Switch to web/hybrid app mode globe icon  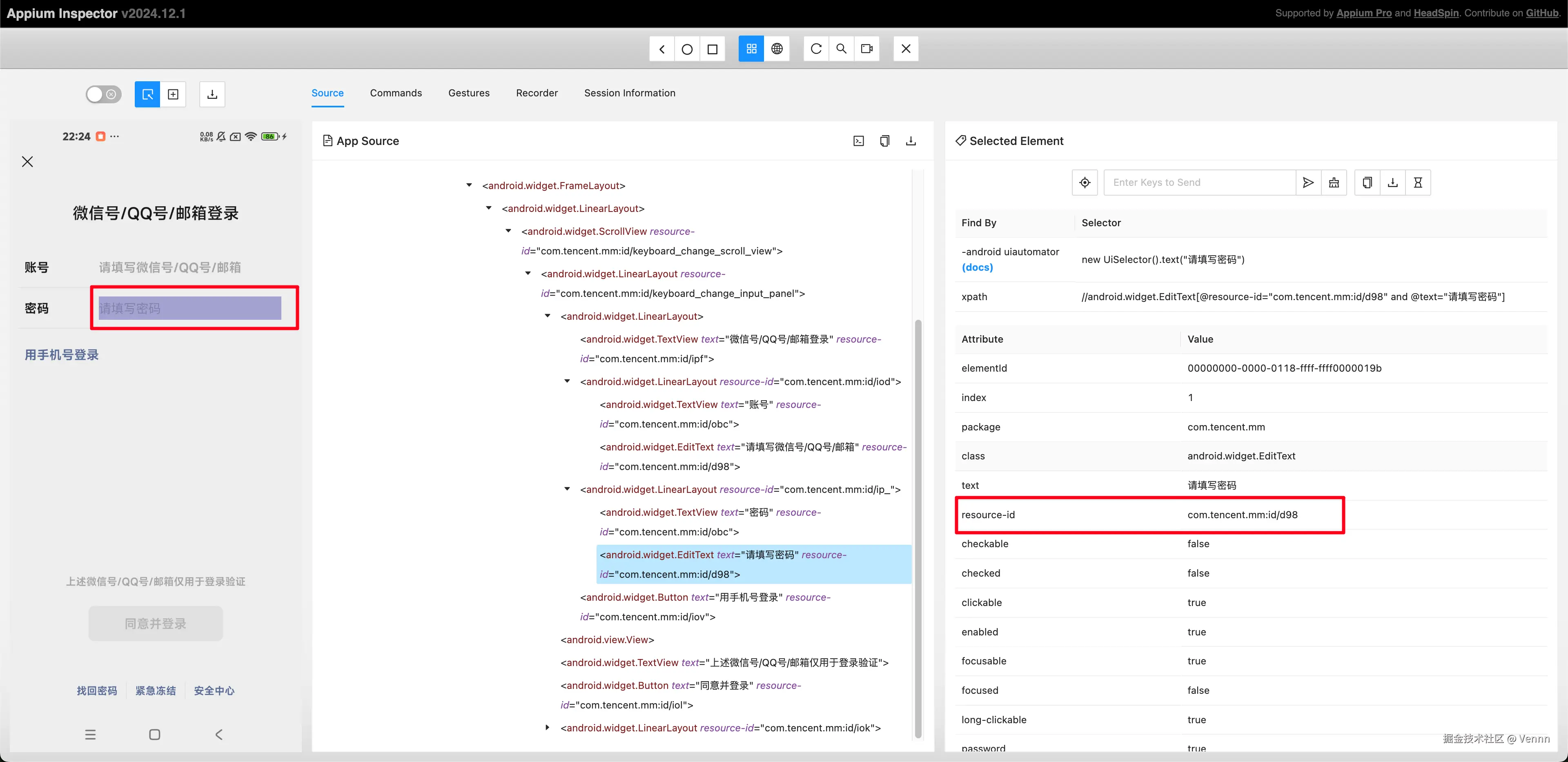tap(777, 49)
